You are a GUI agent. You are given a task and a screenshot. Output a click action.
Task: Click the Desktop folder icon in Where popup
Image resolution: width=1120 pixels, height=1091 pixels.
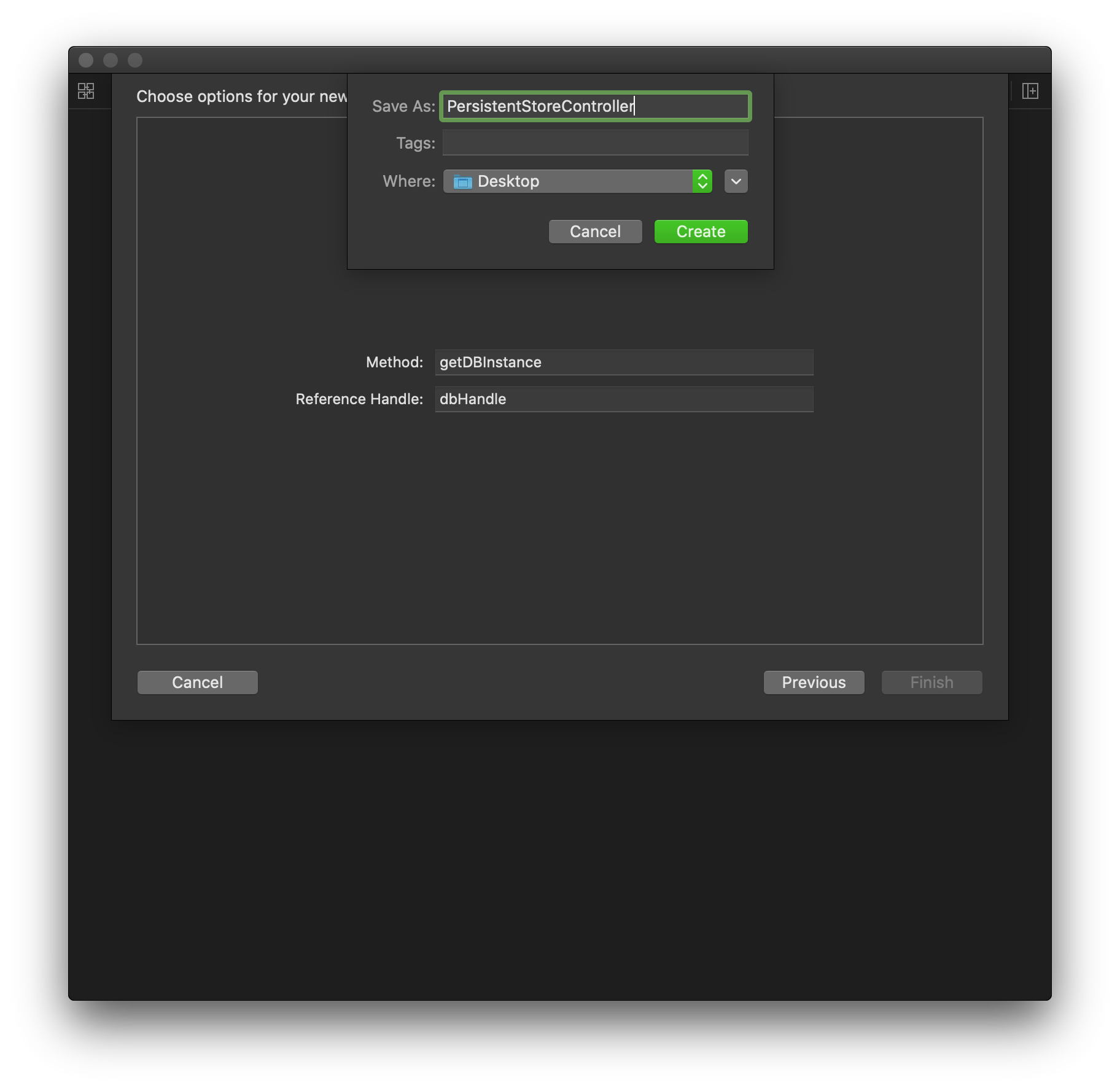pos(462,182)
